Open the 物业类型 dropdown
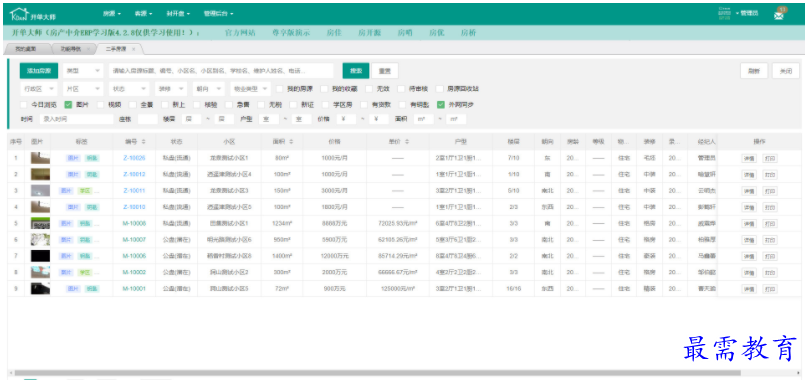The image size is (805, 380). (251, 88)
